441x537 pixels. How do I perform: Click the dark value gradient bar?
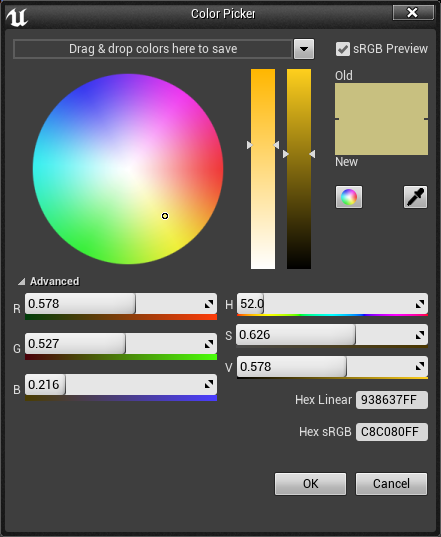coord(299,169)
